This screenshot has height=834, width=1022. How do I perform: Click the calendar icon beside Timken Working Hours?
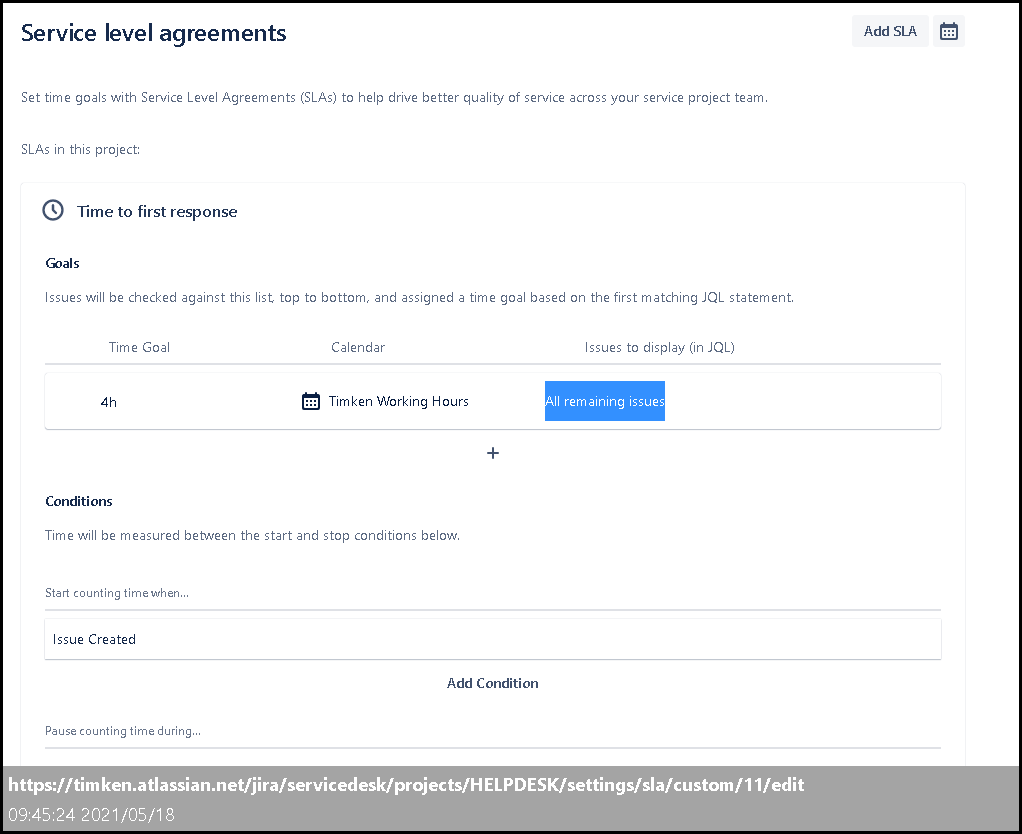311,401
